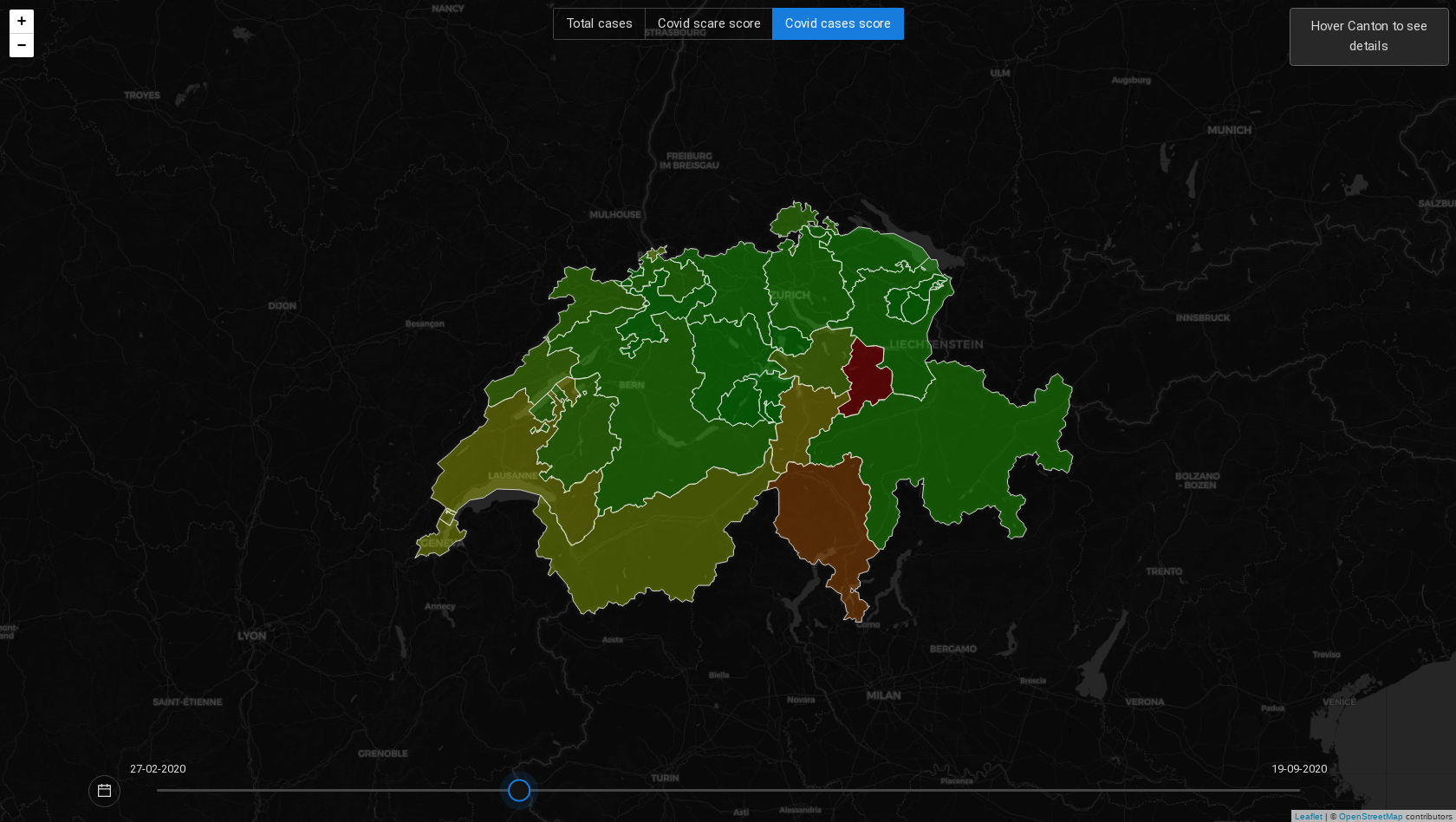The height and width of the screenshot is (822, 1456).
Task: Click the start date label 27-02-2020
Action: click(158, 769)
